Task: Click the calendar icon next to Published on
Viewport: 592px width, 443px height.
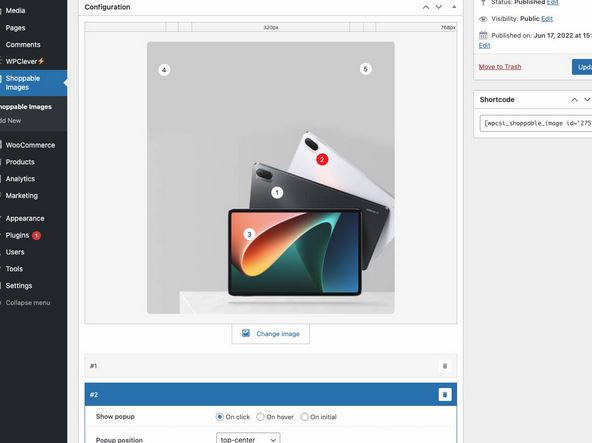Action: point(483,35)
